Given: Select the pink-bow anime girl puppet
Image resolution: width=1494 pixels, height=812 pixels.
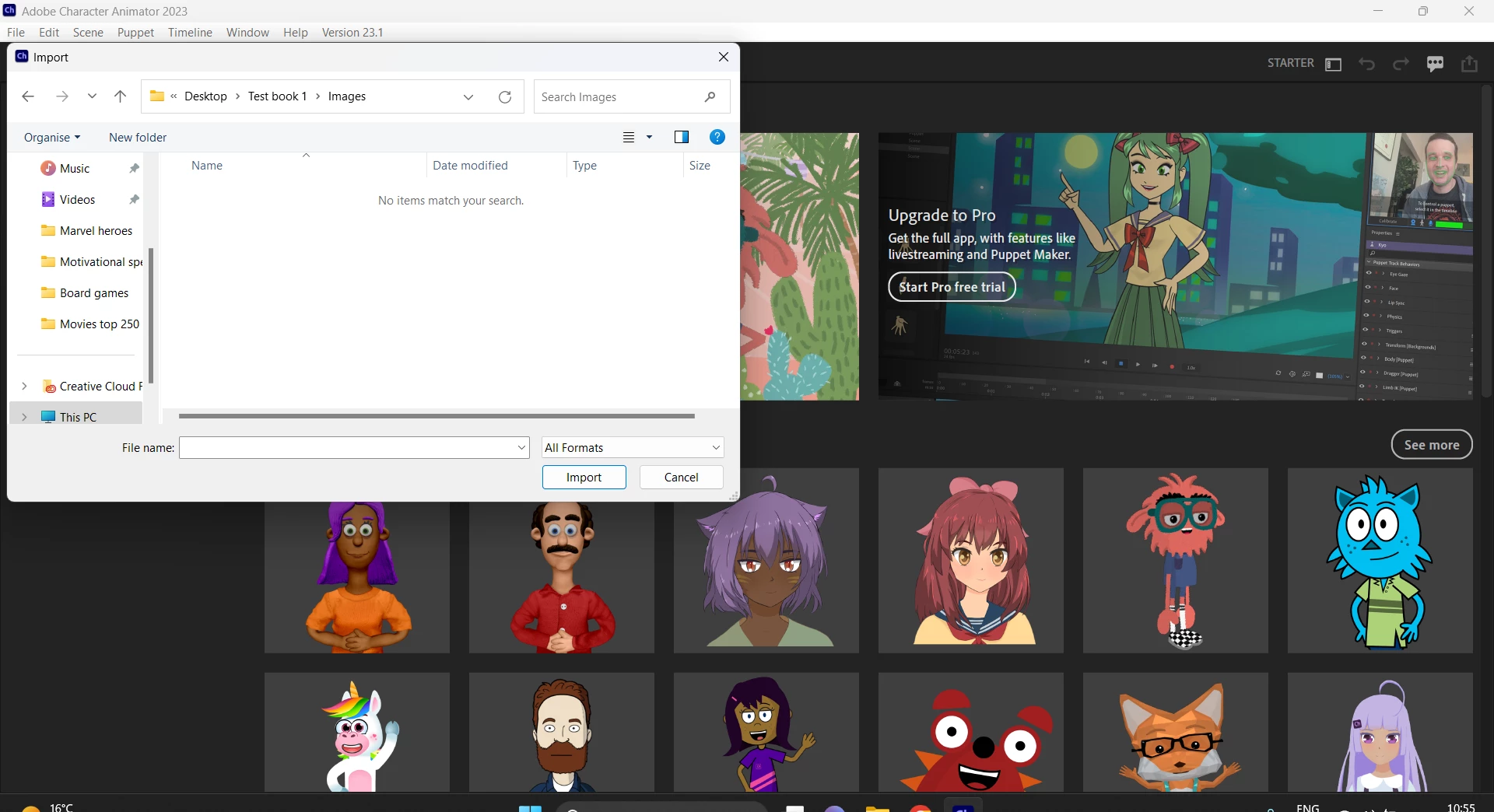Looking at the screenshot, I should [970, 561].
